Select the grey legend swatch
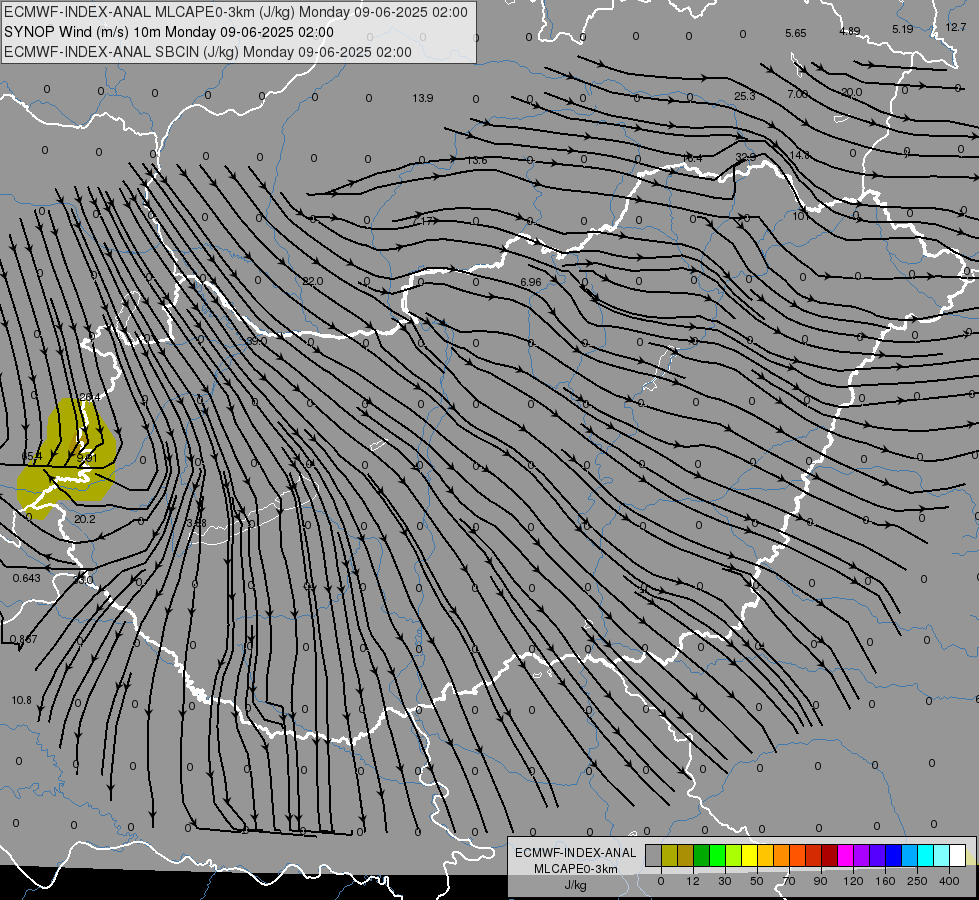 (653, 855)
